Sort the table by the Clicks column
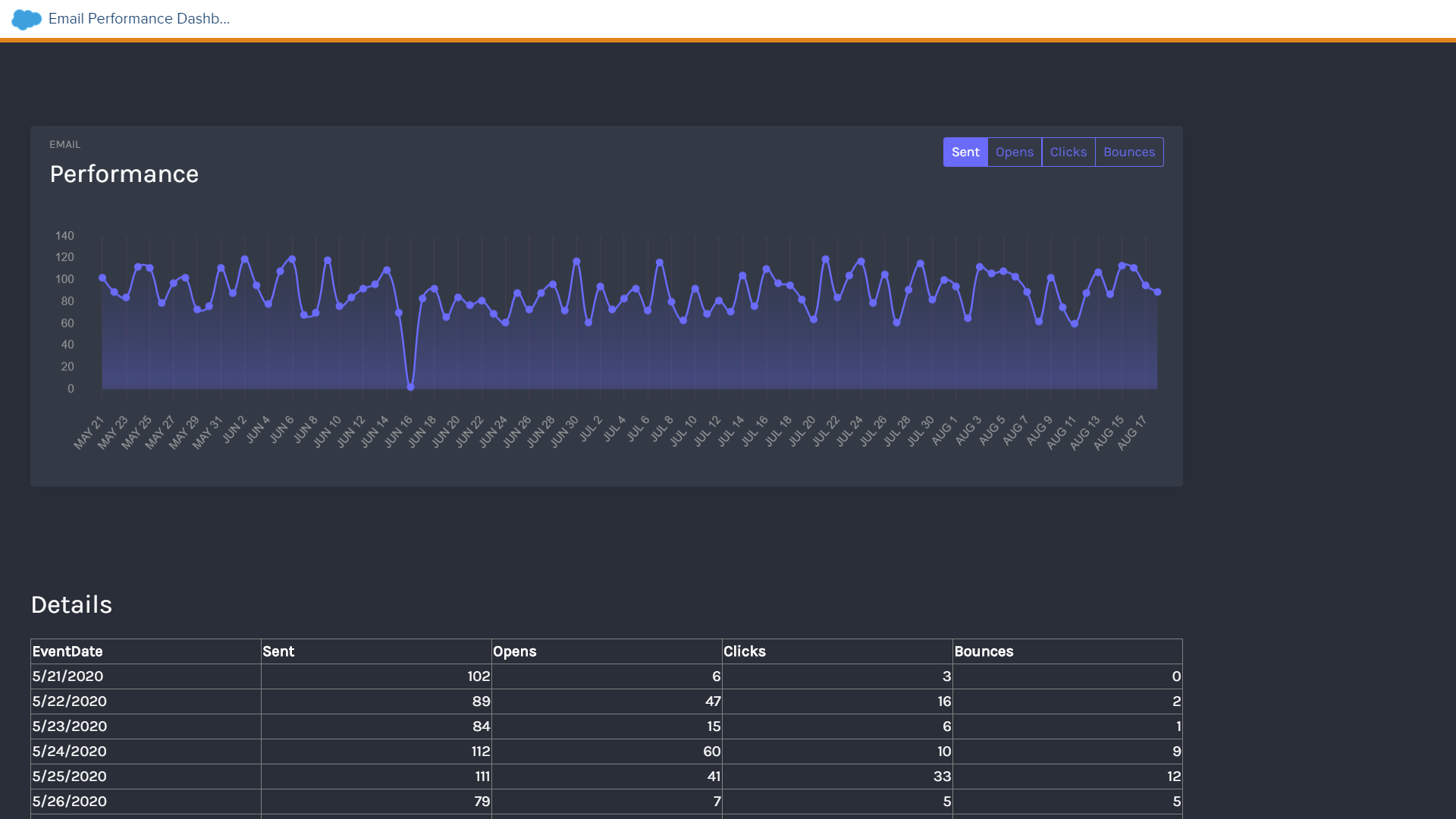Viewport: 1456px width, 819px height. tap(745, 651)
